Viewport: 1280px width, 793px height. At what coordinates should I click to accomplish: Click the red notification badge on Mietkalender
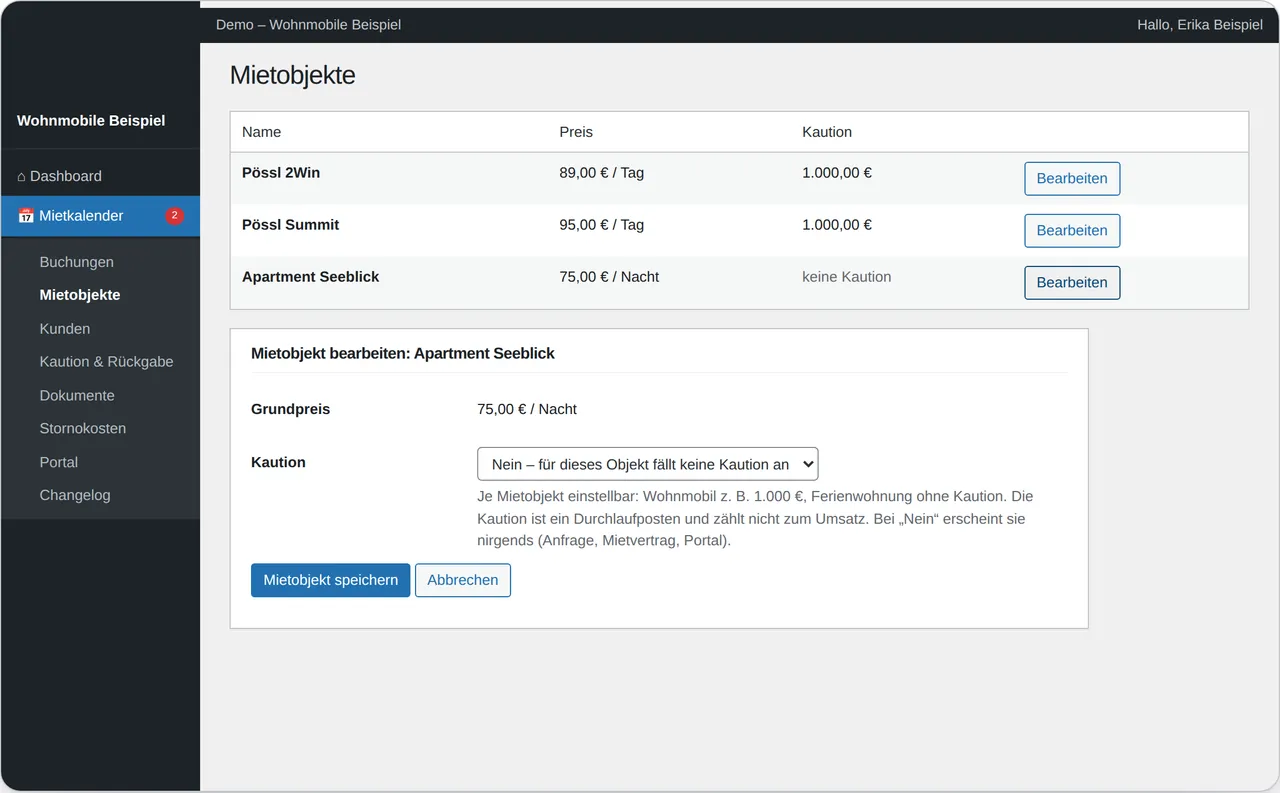pyautogui.click(x=174, y=216)
